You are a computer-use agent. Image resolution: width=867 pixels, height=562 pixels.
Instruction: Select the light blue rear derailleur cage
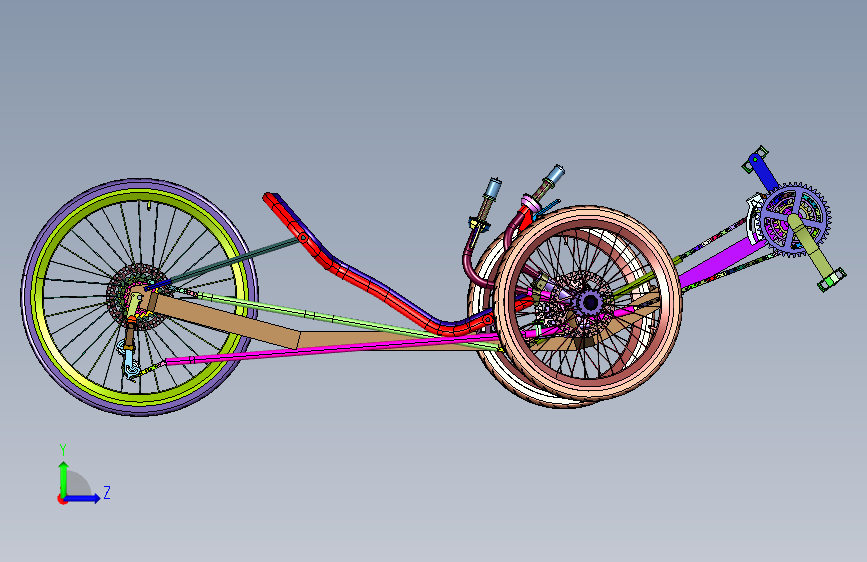(x=128, y=361)
